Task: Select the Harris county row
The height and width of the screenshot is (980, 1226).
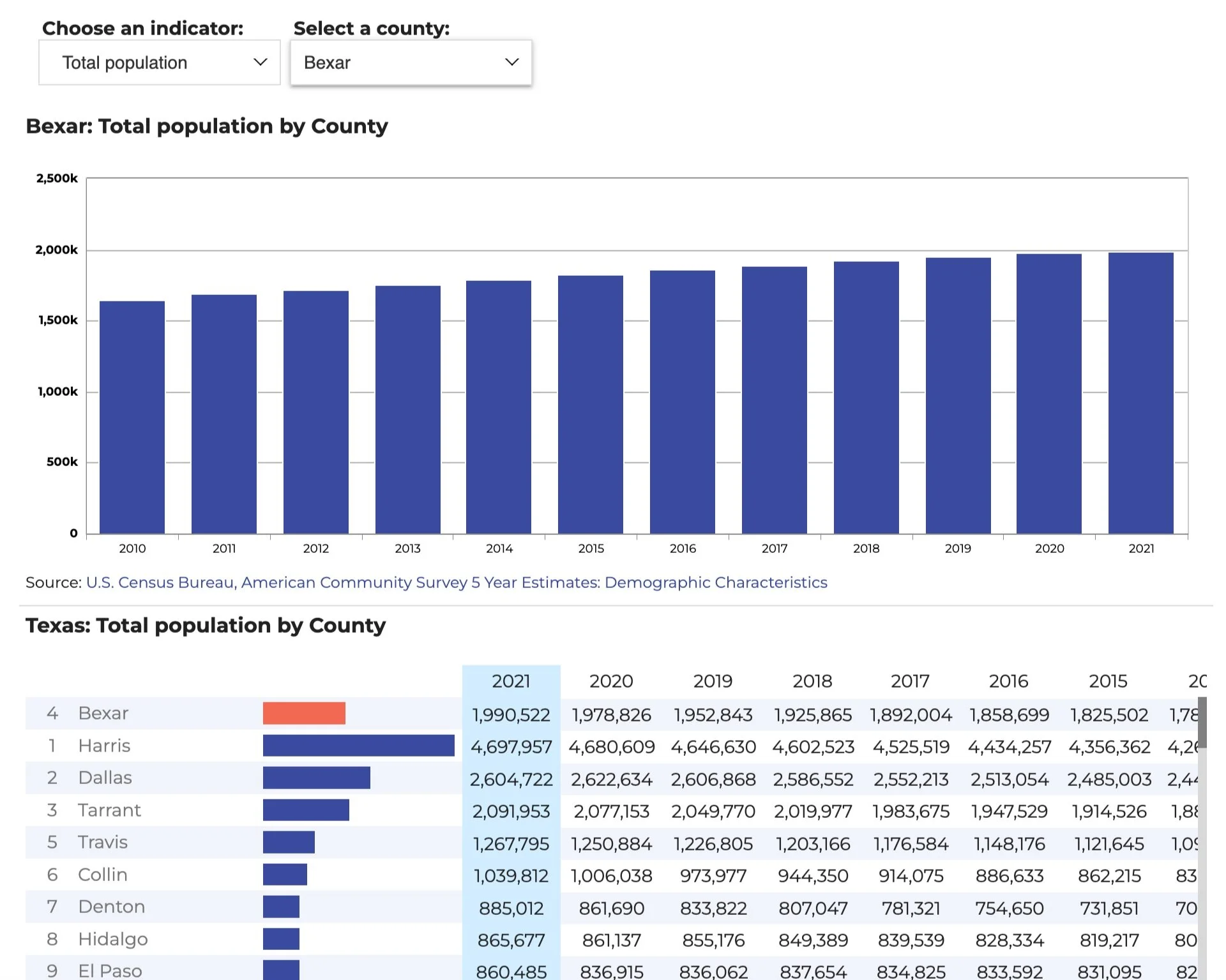Action: coord(104,746)
